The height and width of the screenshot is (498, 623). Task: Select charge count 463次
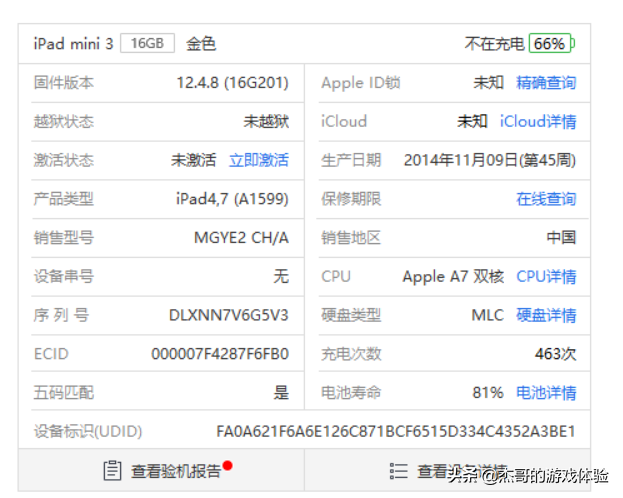point(555,354)
